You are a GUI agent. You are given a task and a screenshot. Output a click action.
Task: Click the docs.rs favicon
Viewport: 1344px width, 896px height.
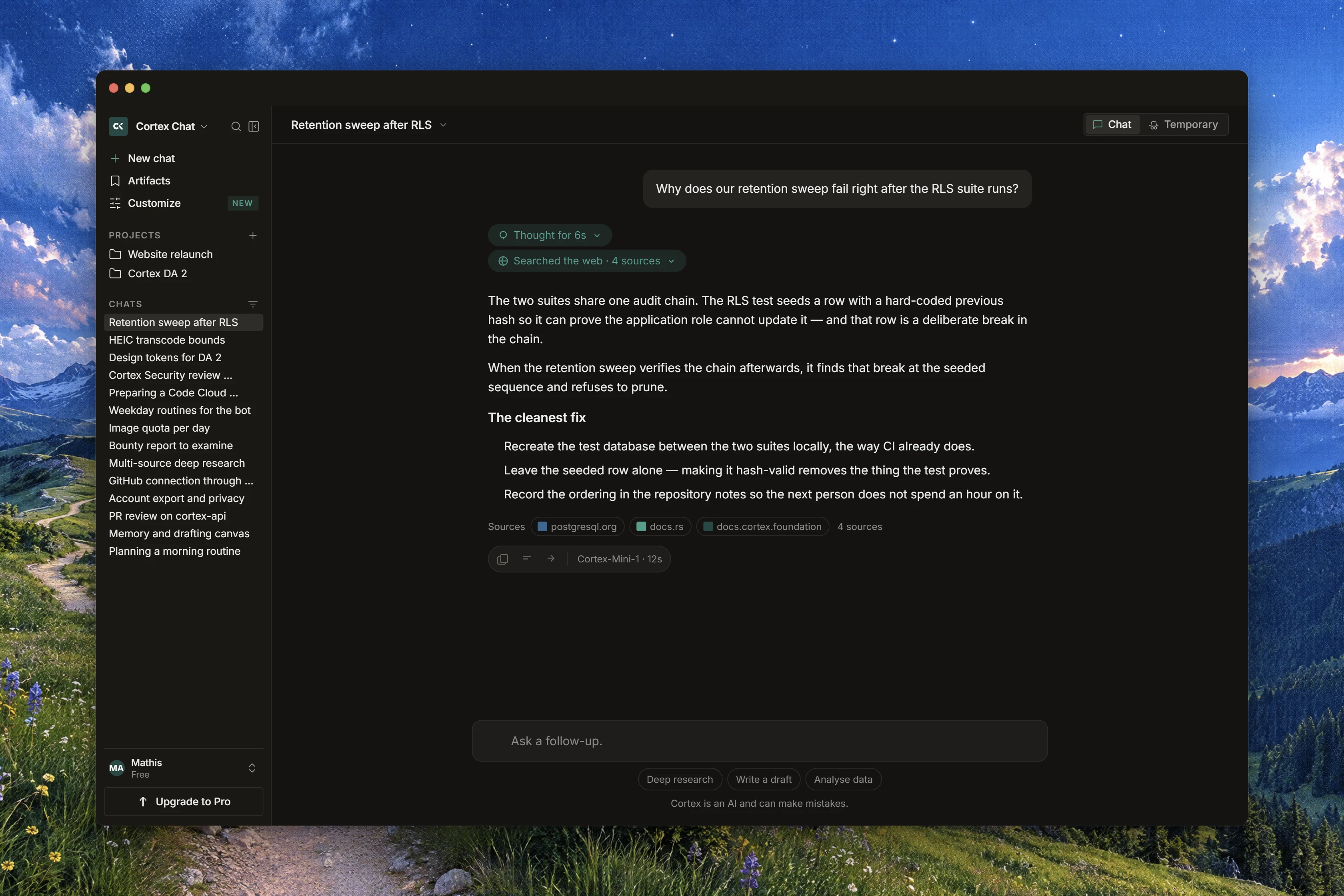click(641, 526)
